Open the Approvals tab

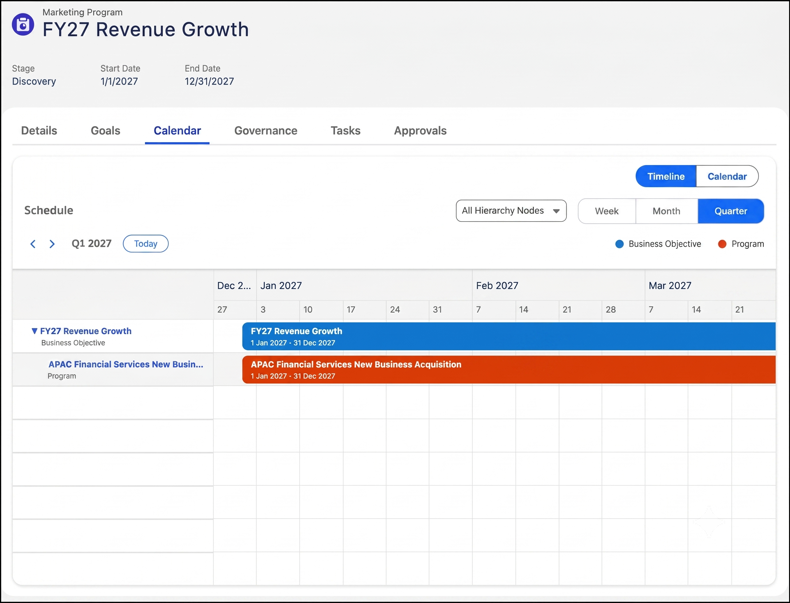point(420,130)
